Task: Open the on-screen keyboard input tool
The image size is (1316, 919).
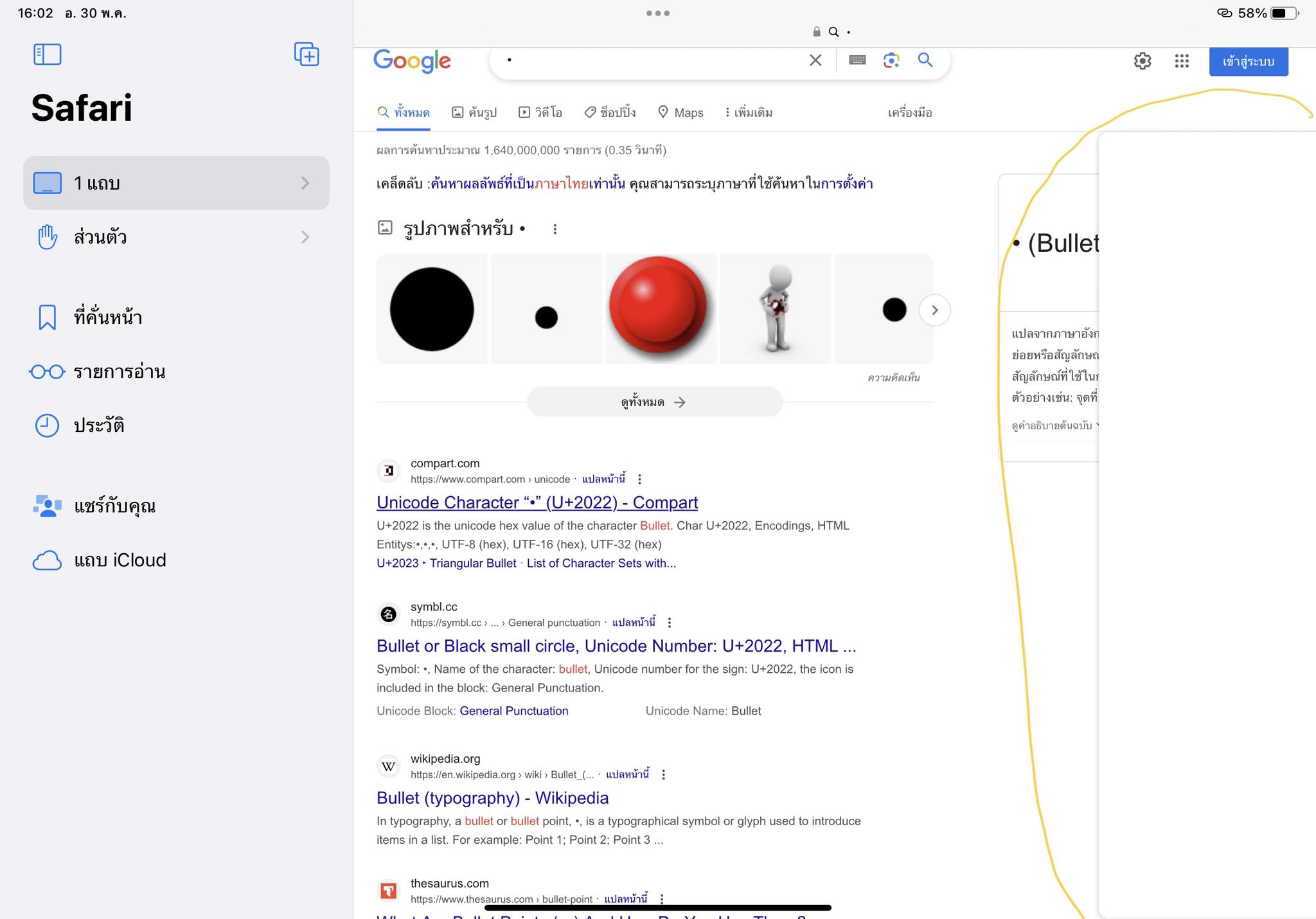Action: tap(857, 60)
